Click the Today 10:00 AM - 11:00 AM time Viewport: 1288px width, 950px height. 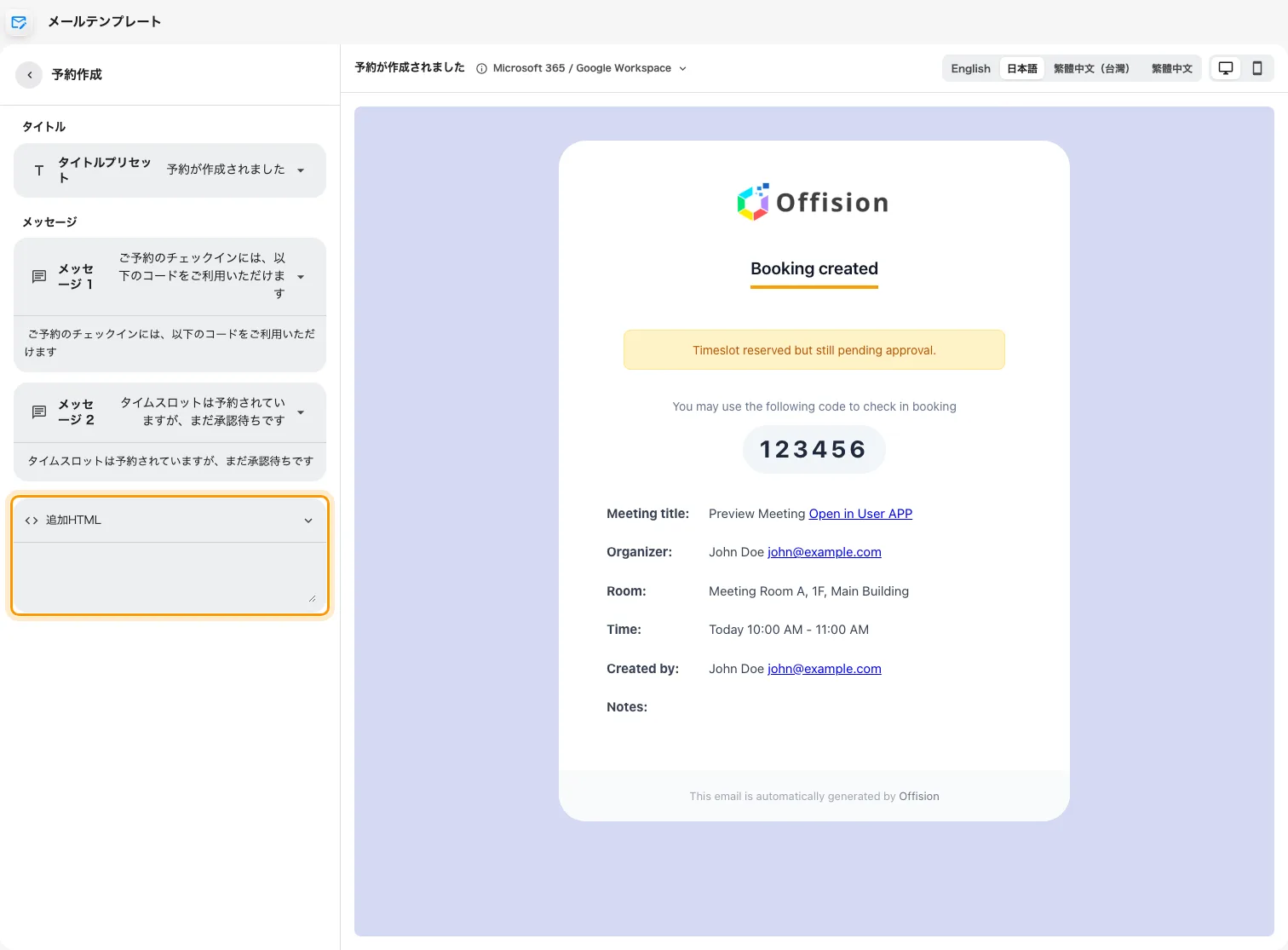(789, 630)
